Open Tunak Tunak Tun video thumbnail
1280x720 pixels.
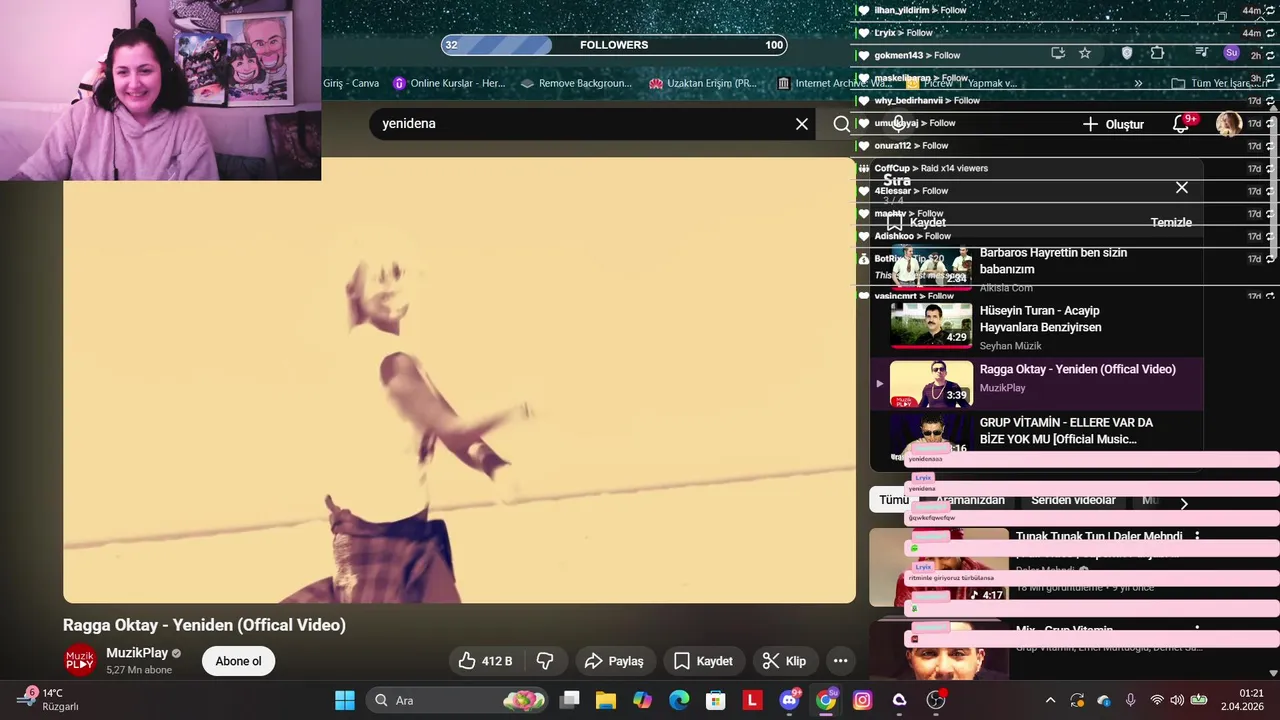(939, 567)
